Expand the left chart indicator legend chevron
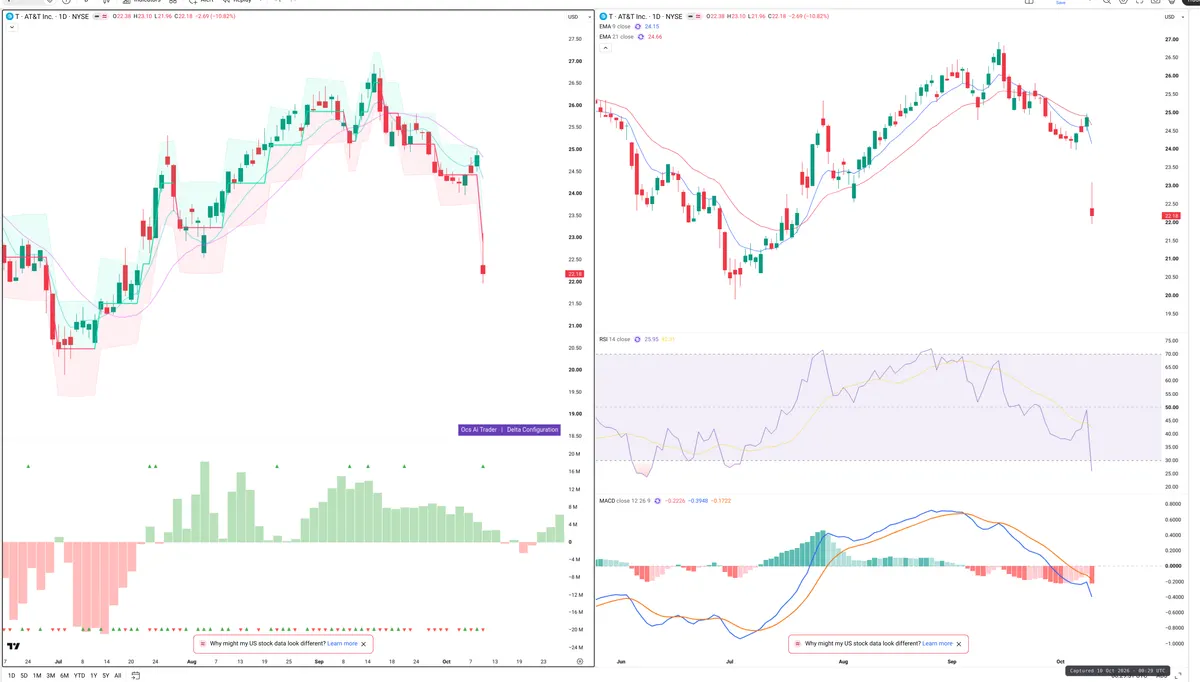1200x682 pixels. (x=12, y=27)
